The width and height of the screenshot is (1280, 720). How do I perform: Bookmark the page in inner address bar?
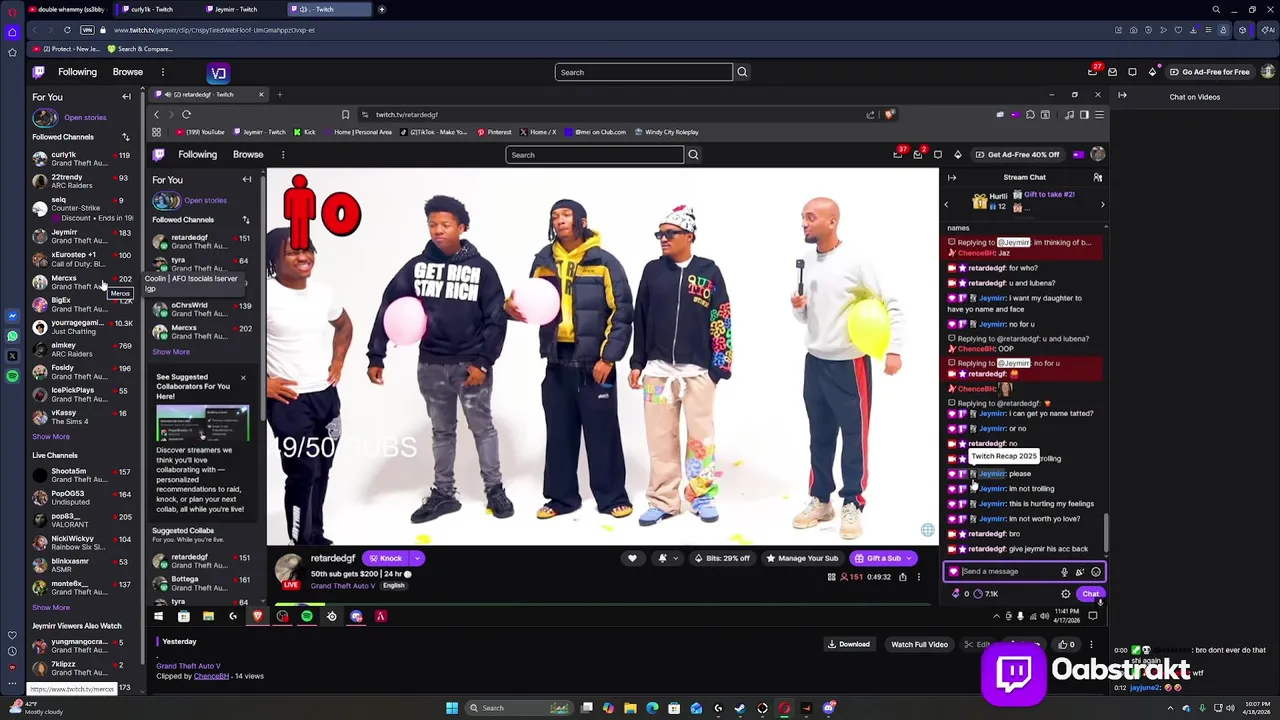coord(345,114)
